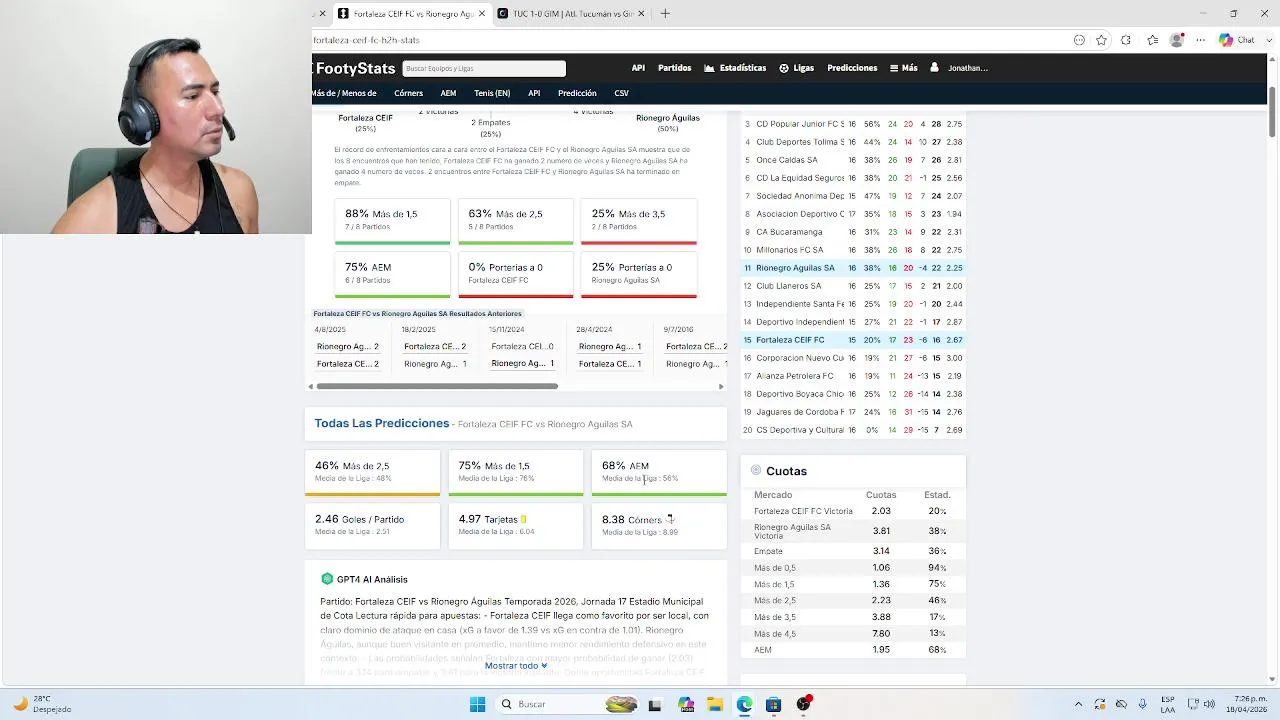Select the 18/2/2025 previous result
This screenshot has width=1280, height=720.
coord(434,346)
